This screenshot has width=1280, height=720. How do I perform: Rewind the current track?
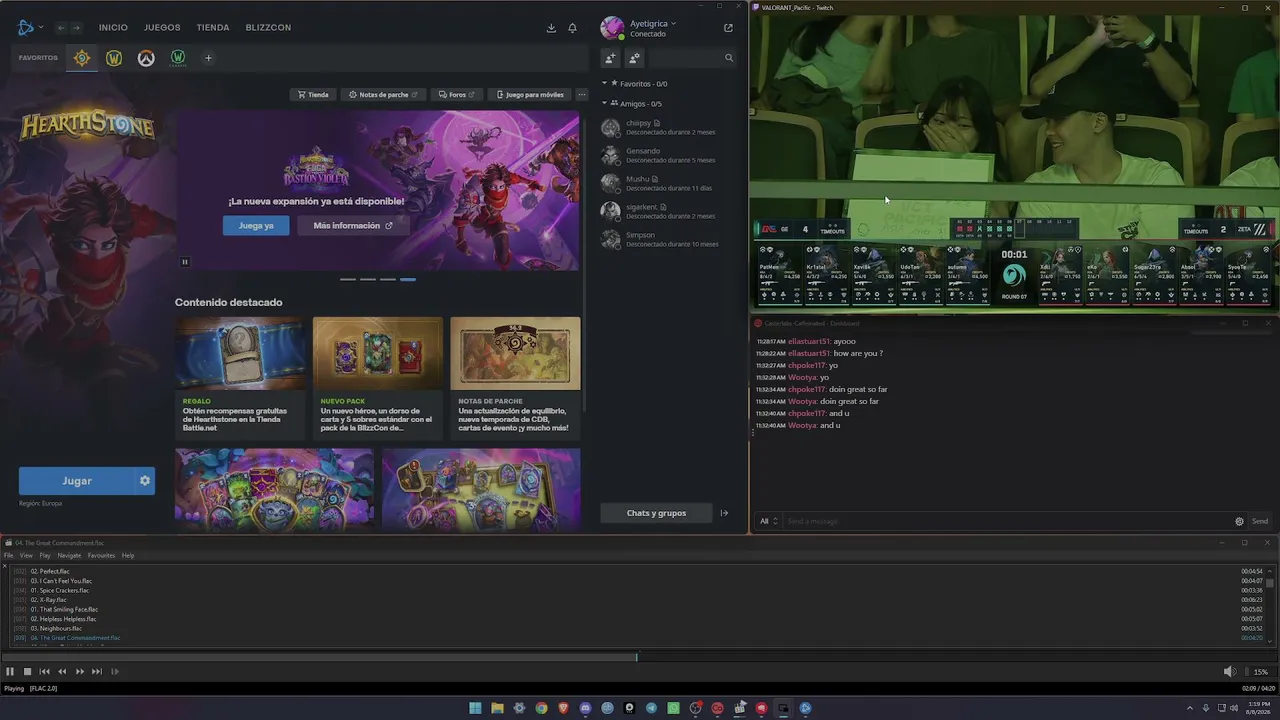(62, 672)
